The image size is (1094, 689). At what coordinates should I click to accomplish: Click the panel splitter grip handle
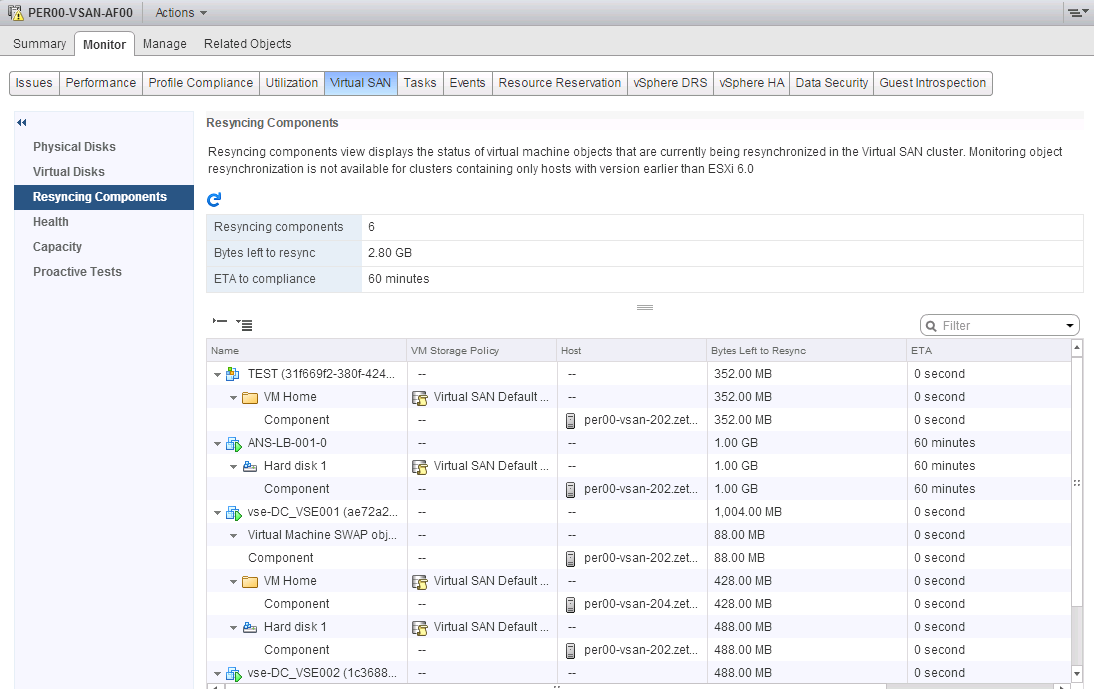pyautogui.click(x=645, y=308)
